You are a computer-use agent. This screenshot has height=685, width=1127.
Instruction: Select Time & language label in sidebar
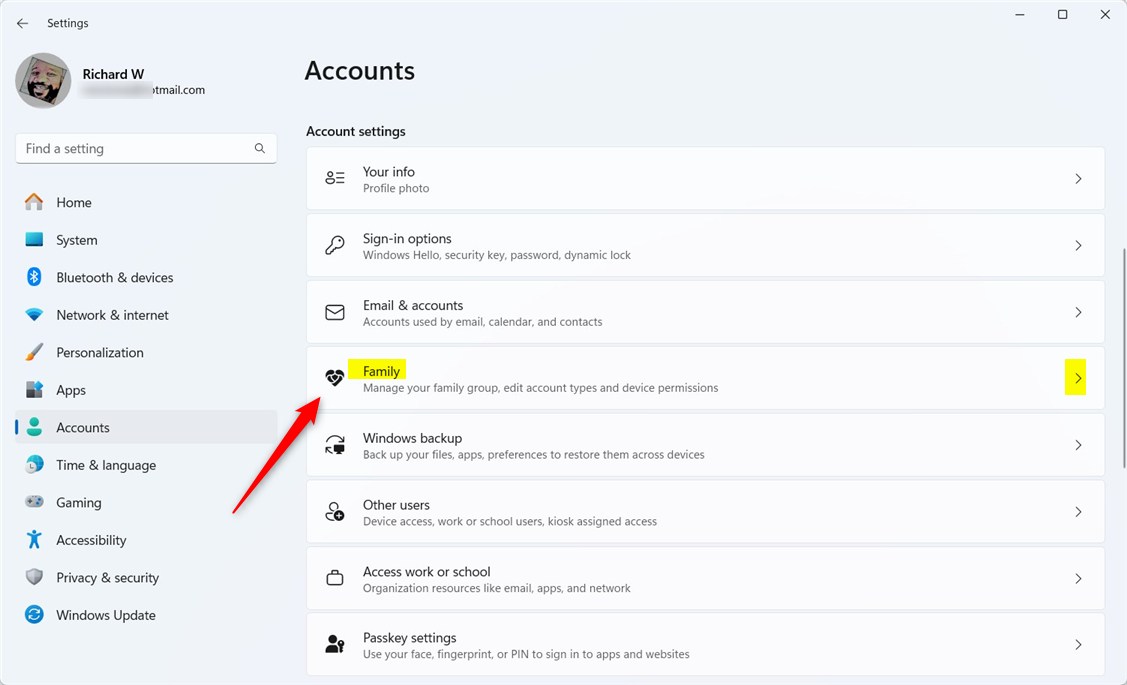coord(106,465)
